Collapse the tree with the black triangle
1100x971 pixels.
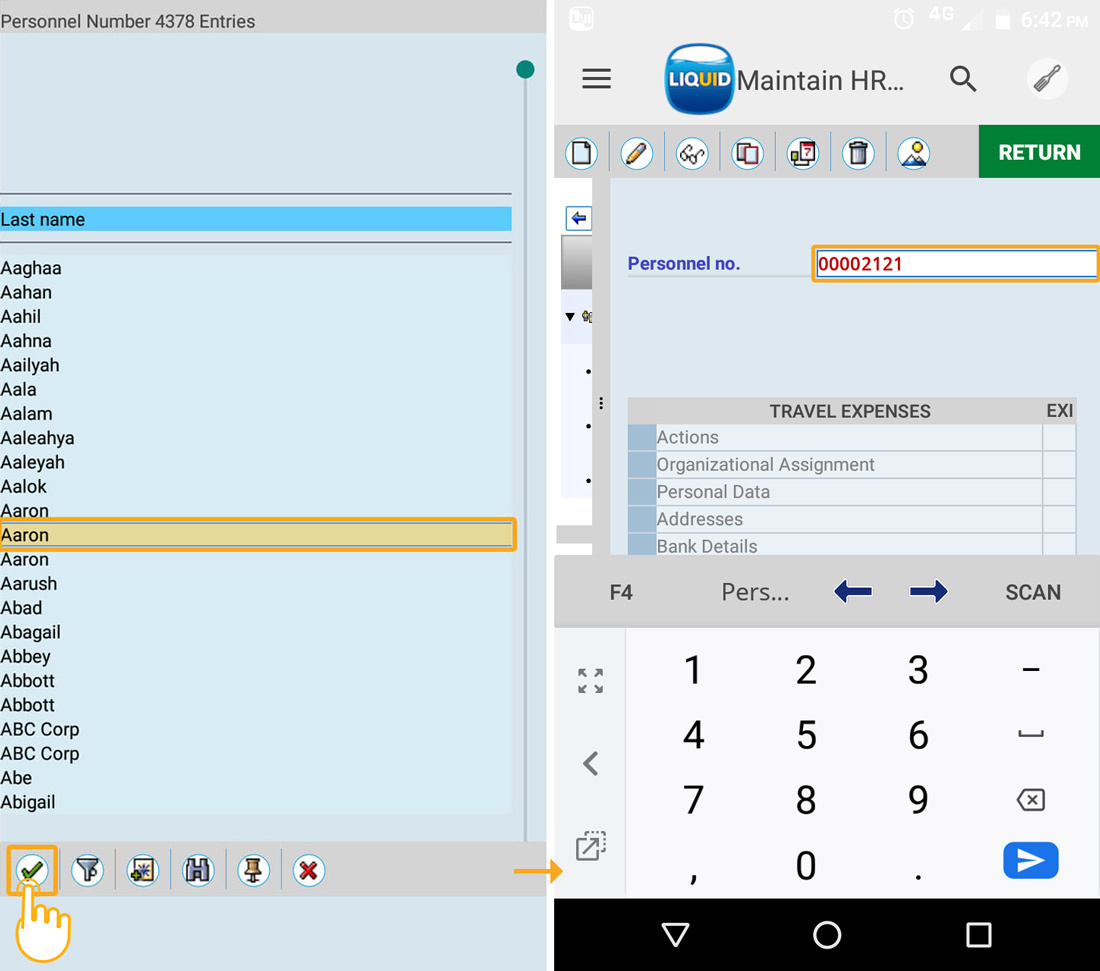[570, 317]
